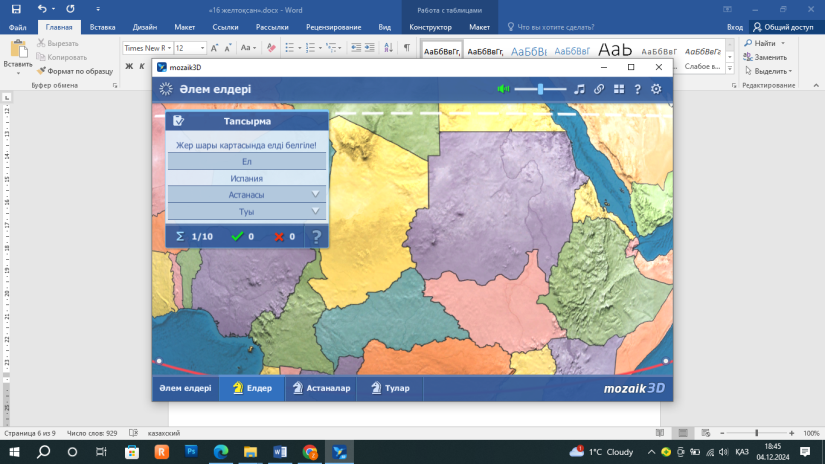Click Копировать in the clipboard group

62,57
